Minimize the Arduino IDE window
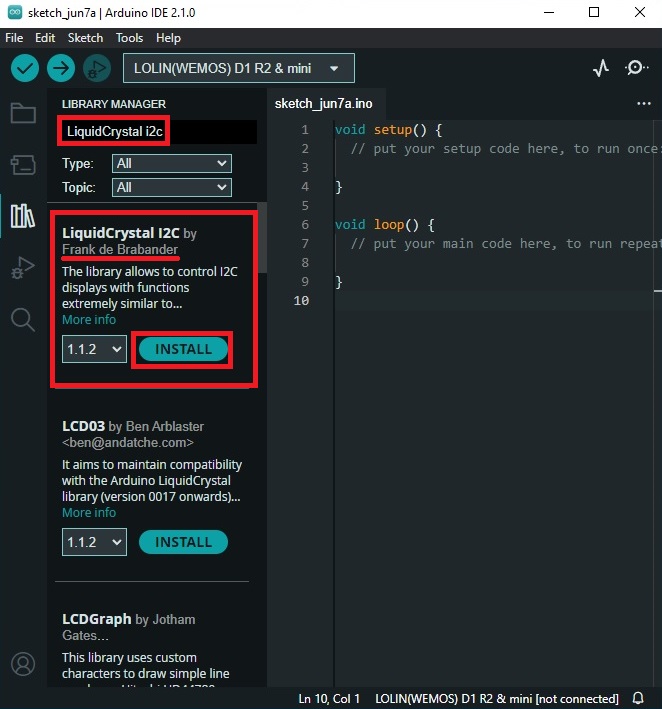This screenshot has height=709, width=662. pyautogui.click(x=549, y=13)
